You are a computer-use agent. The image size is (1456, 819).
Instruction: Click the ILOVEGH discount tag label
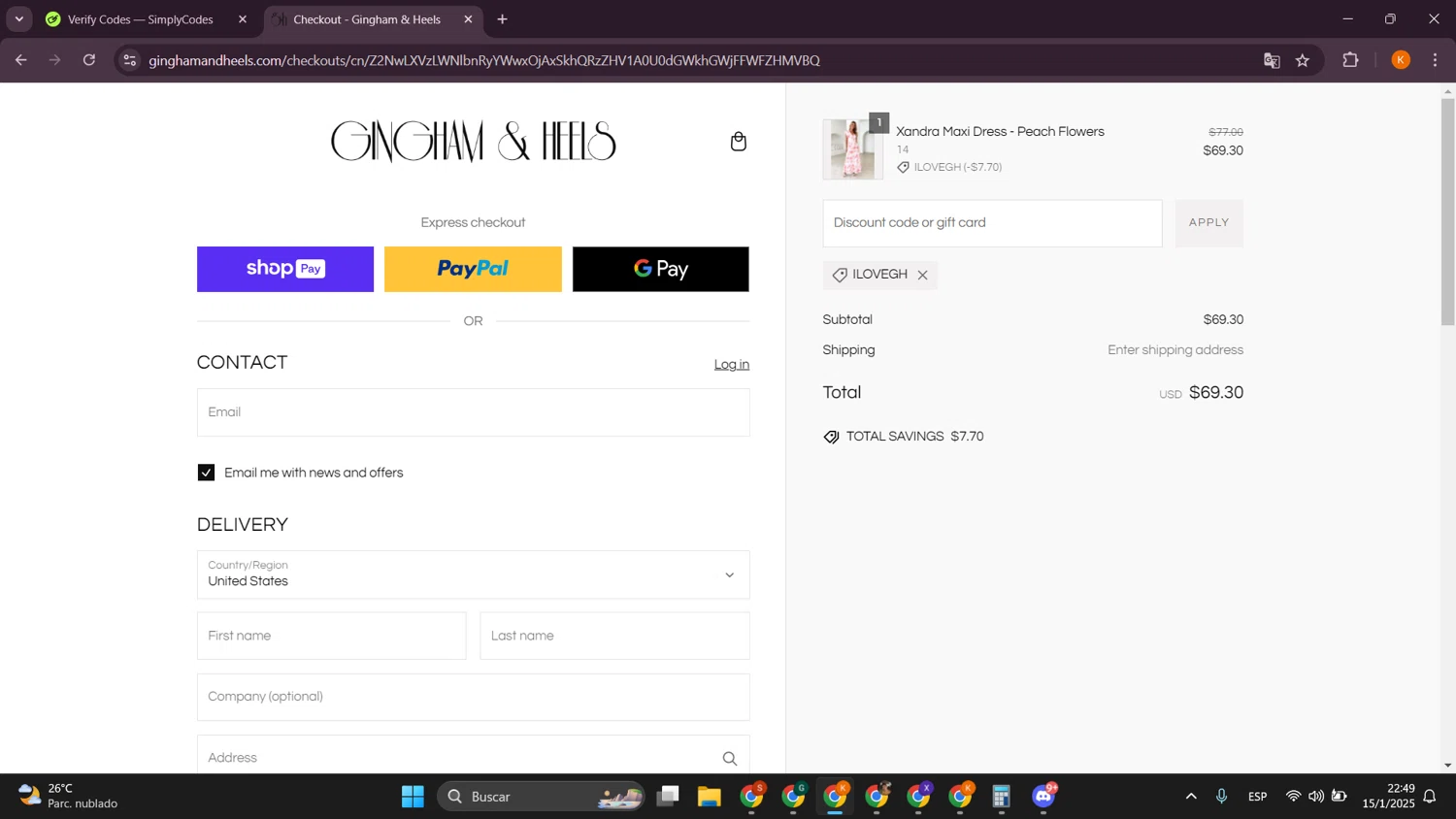(879, 275)
